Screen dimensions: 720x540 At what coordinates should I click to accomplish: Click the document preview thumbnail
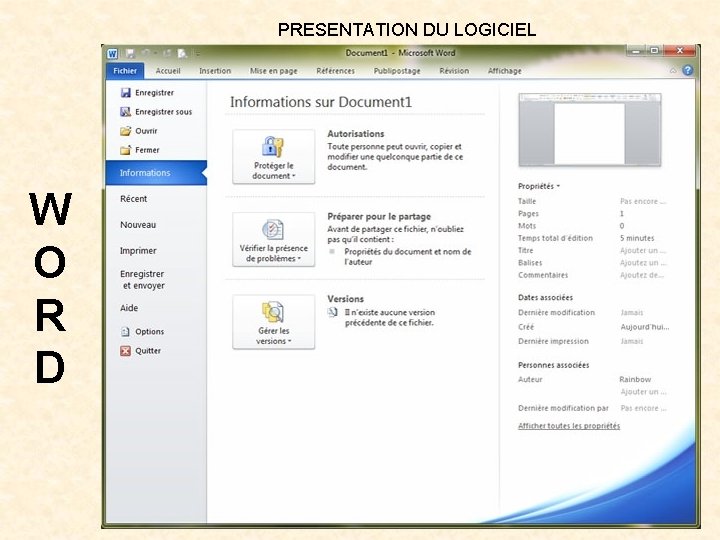pos(590,129)
